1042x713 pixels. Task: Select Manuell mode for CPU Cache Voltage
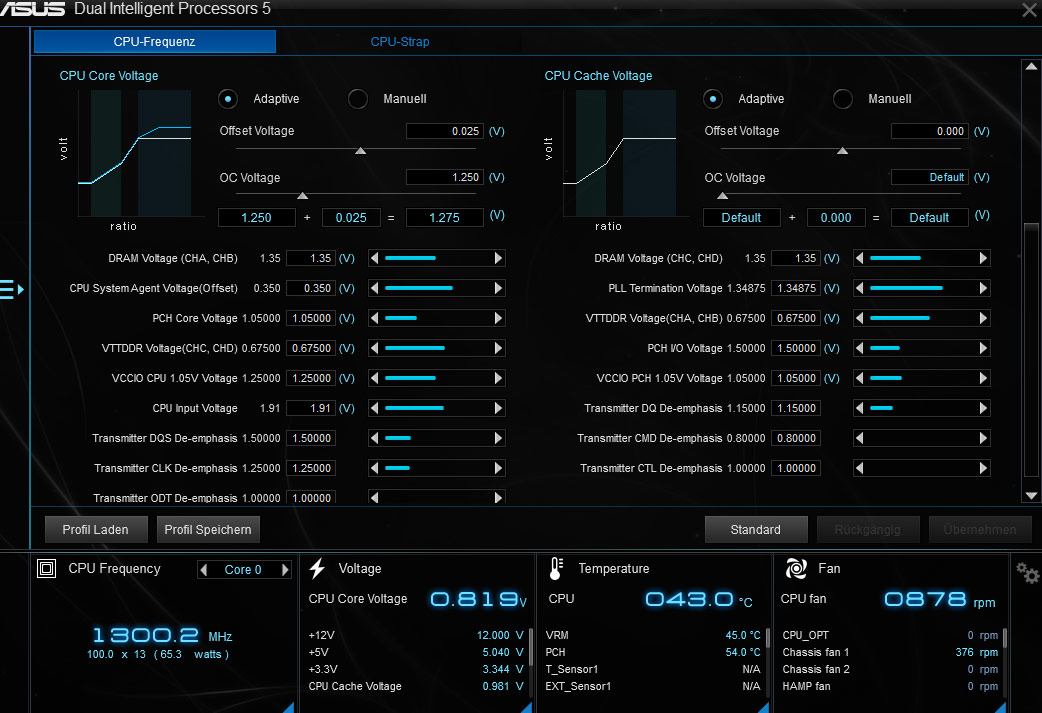[843, 99]
